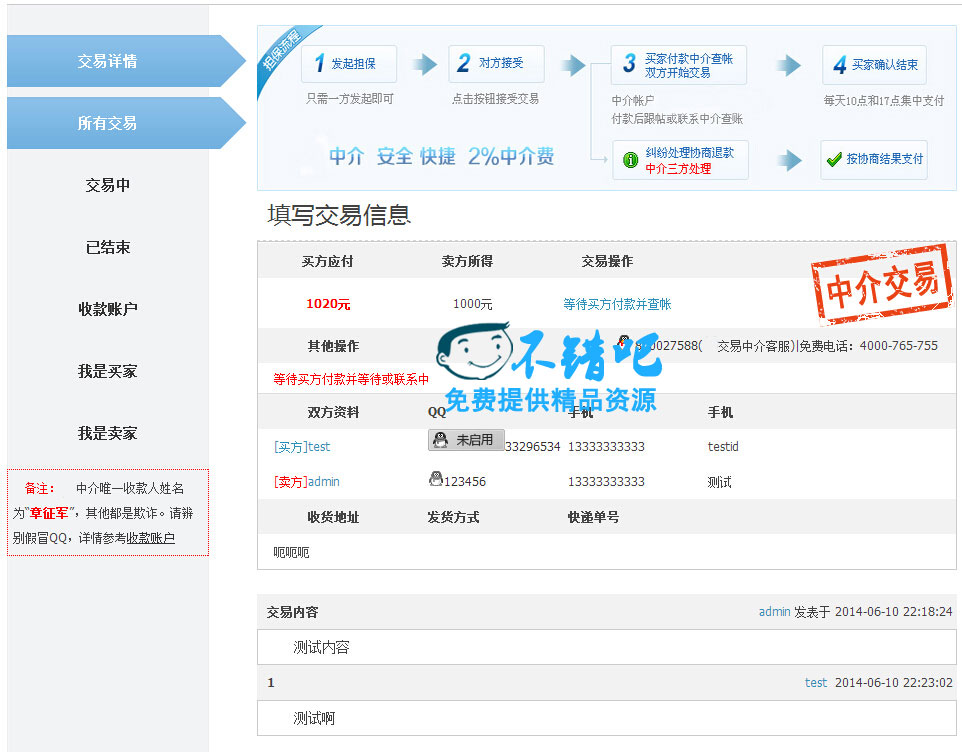Viewport: 962px width, 752px height.
Task: Click step 4 买家确认结束 box
Action: (x=874, y=65)
